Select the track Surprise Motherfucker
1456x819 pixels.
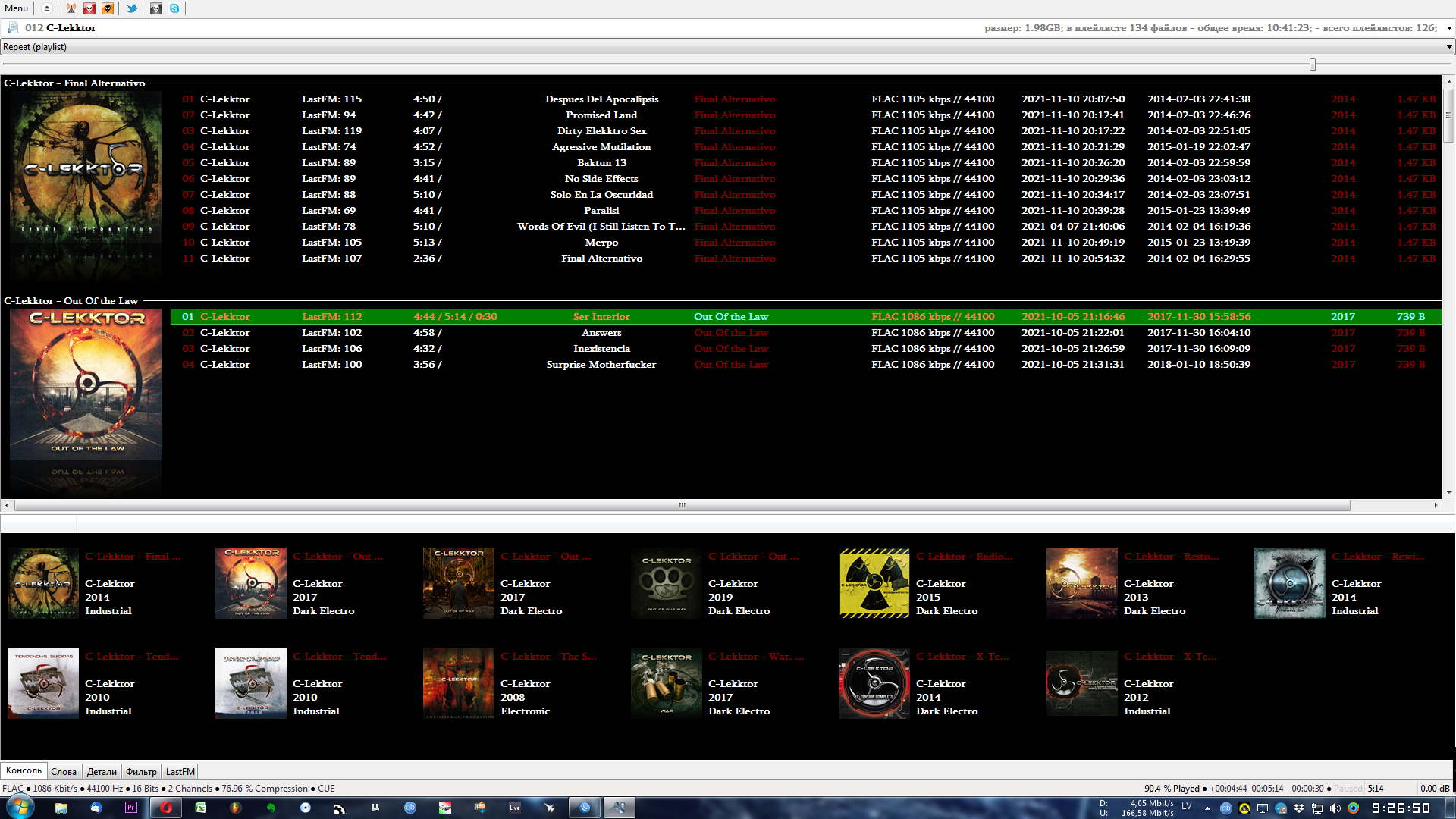click(x=601, y=365)
